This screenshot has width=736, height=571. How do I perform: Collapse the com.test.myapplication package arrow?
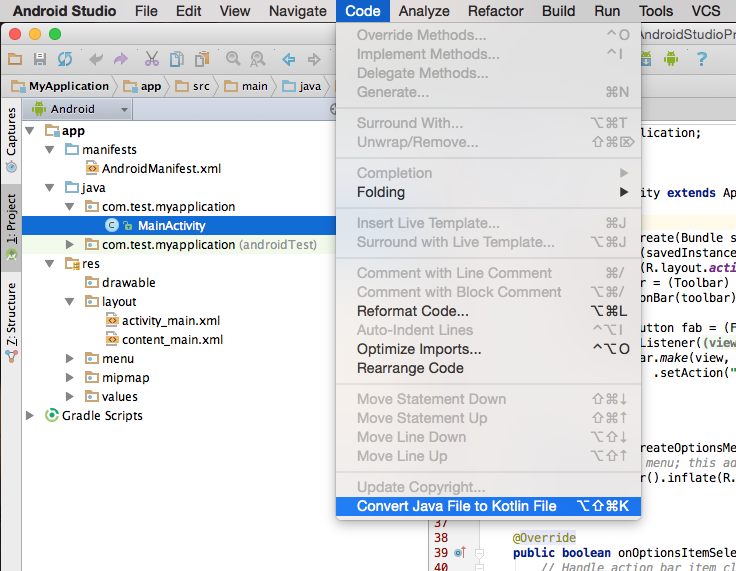click(x=69, y=207)
